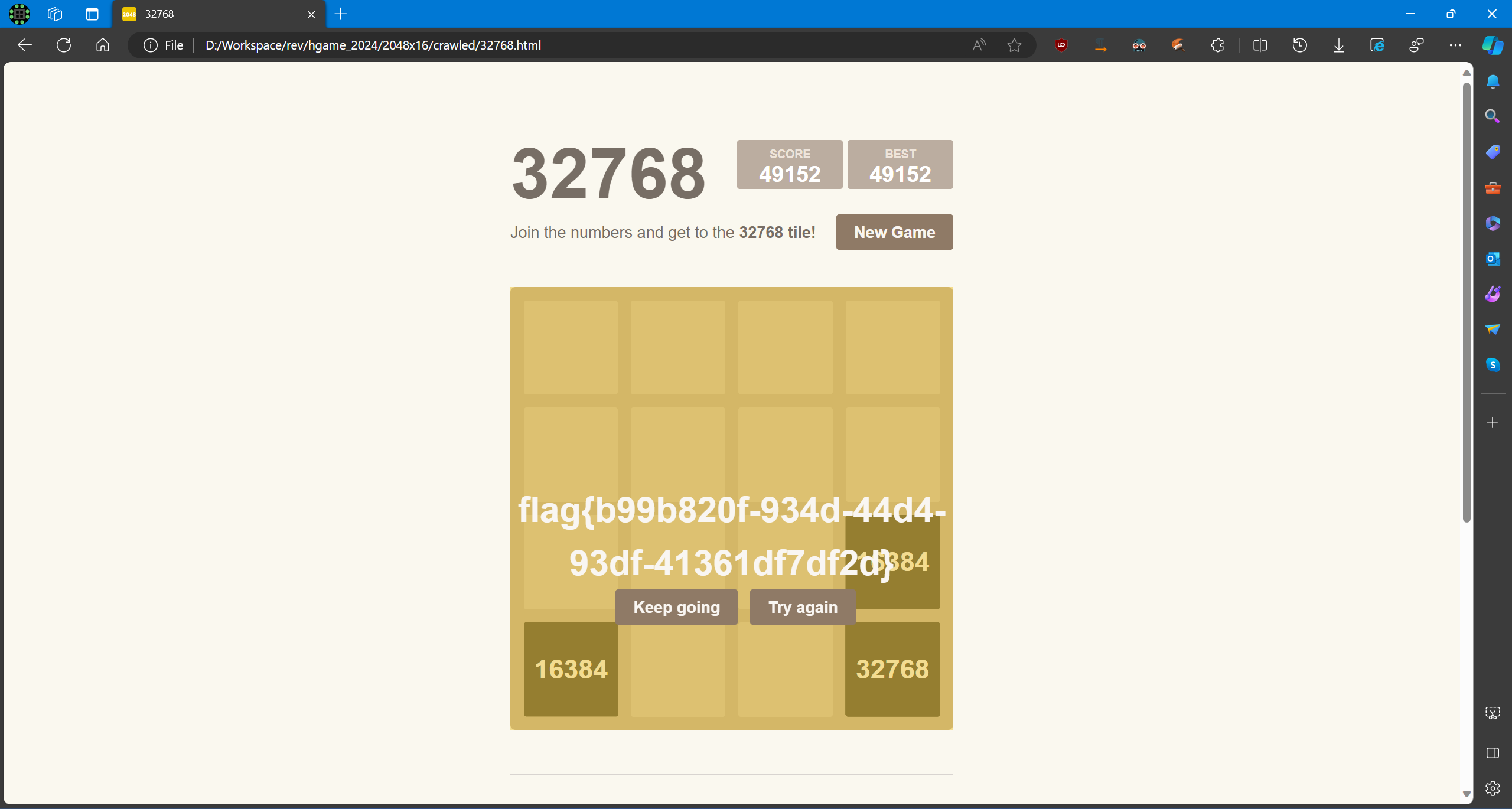
Task: Click the address bar URL
Action: coord(373,45)
